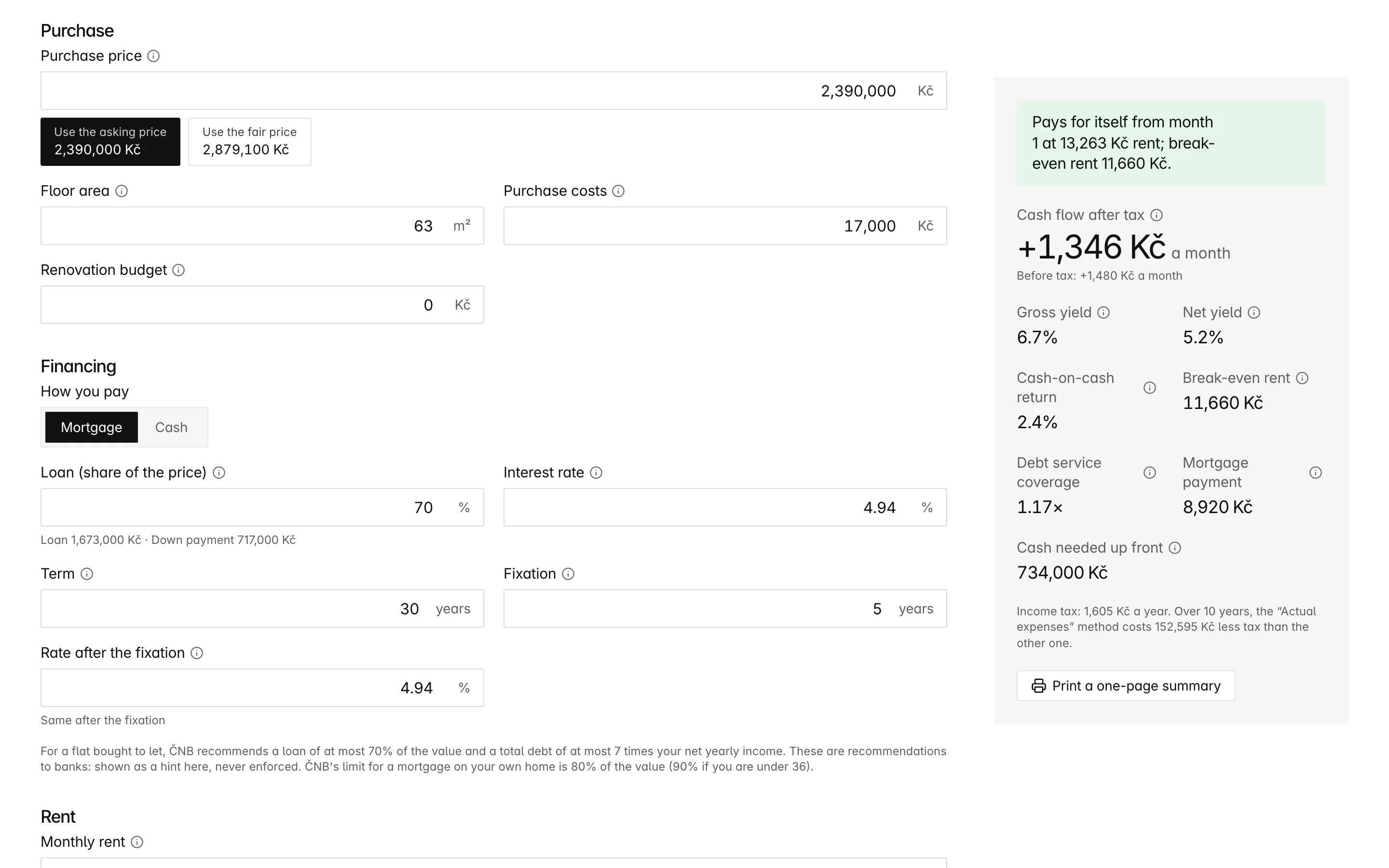Select Mortgage as the payment method
The width and height of the screenshot is (1389, 868).
(91, 427)
